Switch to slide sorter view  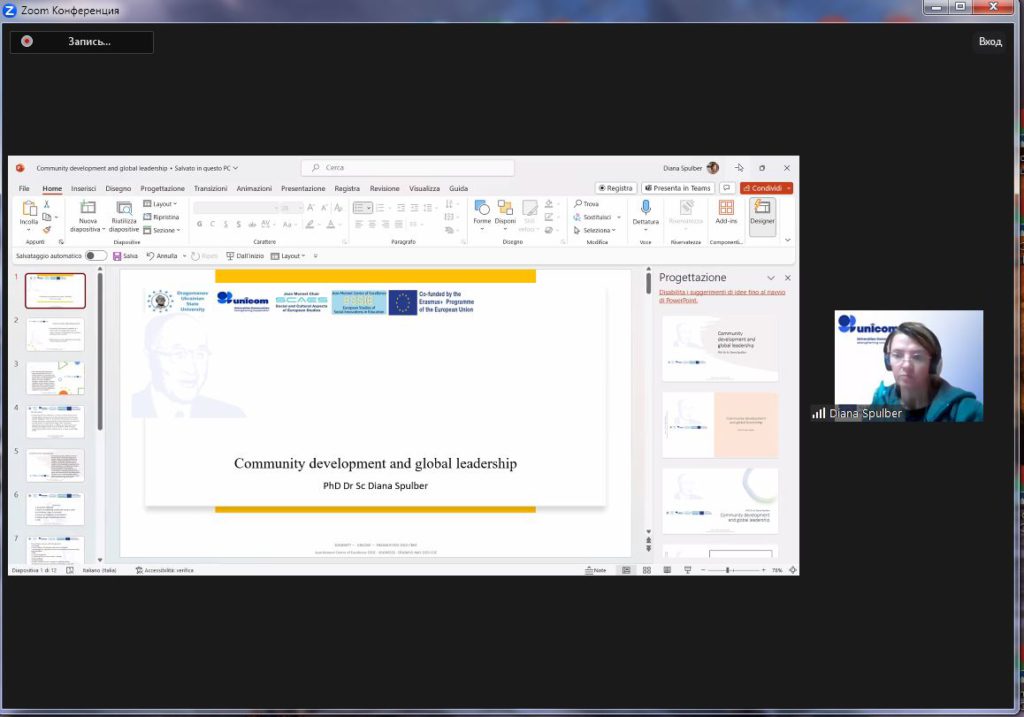tap(647, 570)
